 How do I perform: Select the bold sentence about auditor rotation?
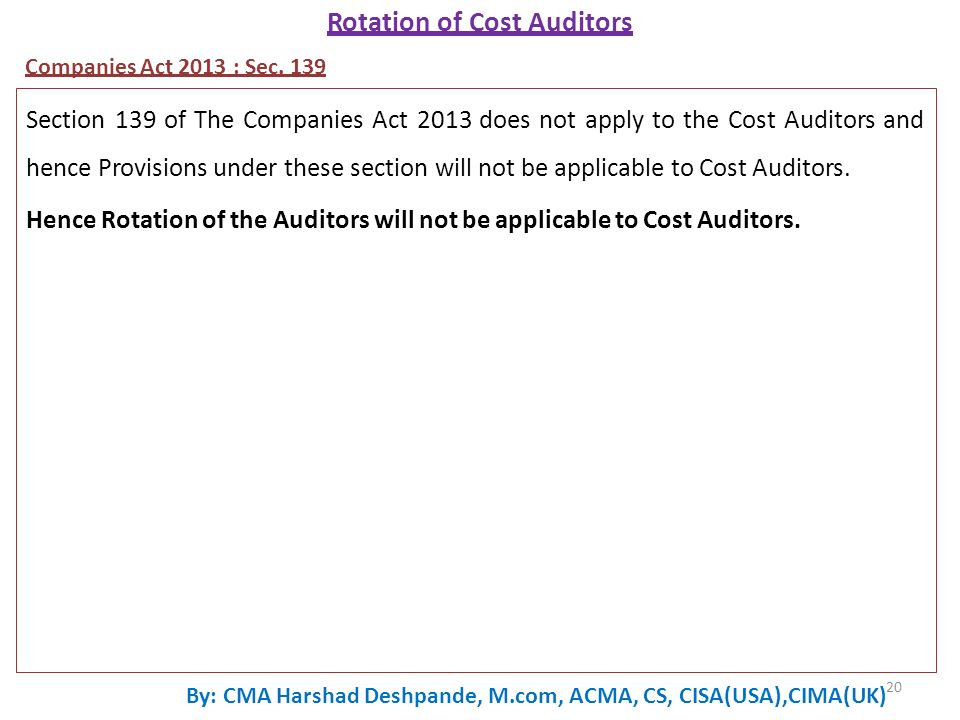413,220
